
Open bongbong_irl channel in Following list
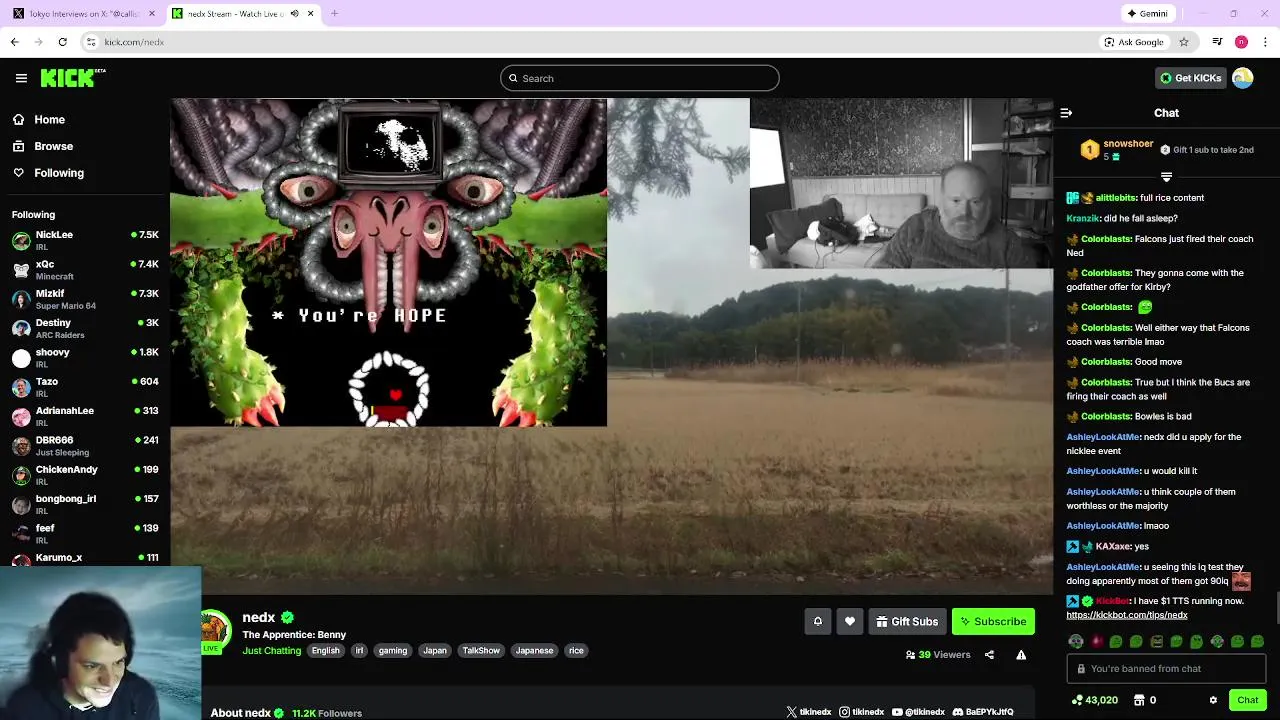pyautogui.click(x=85, y=504)
